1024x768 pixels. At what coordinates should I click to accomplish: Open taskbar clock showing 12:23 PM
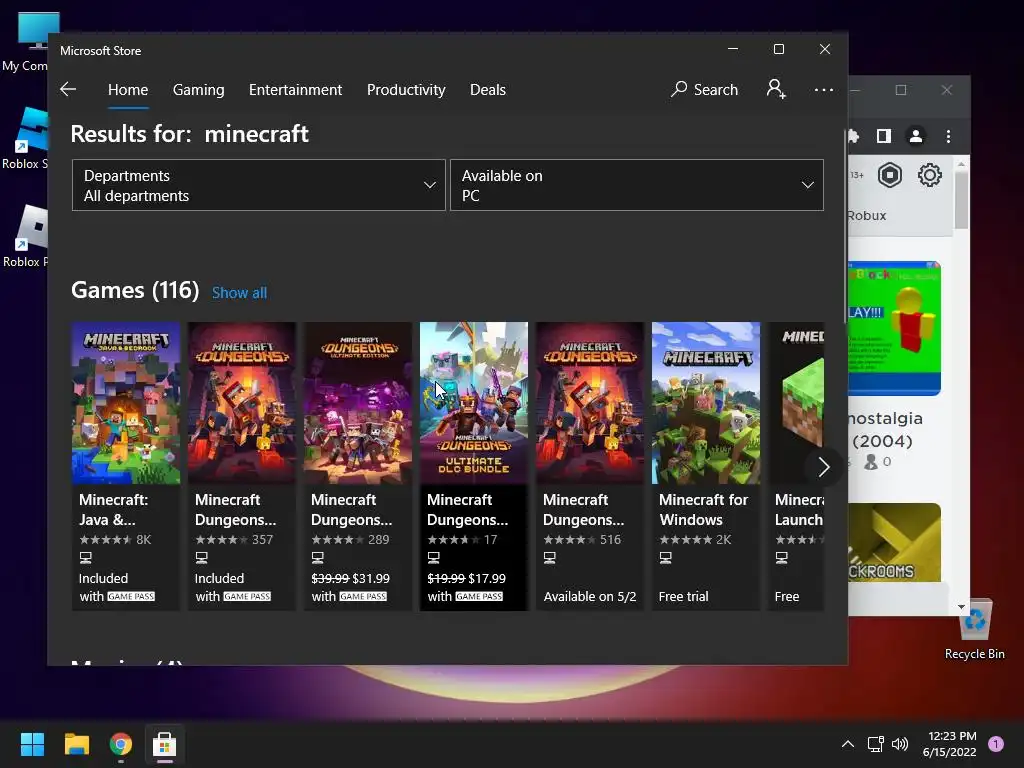[x=950, y=744]
